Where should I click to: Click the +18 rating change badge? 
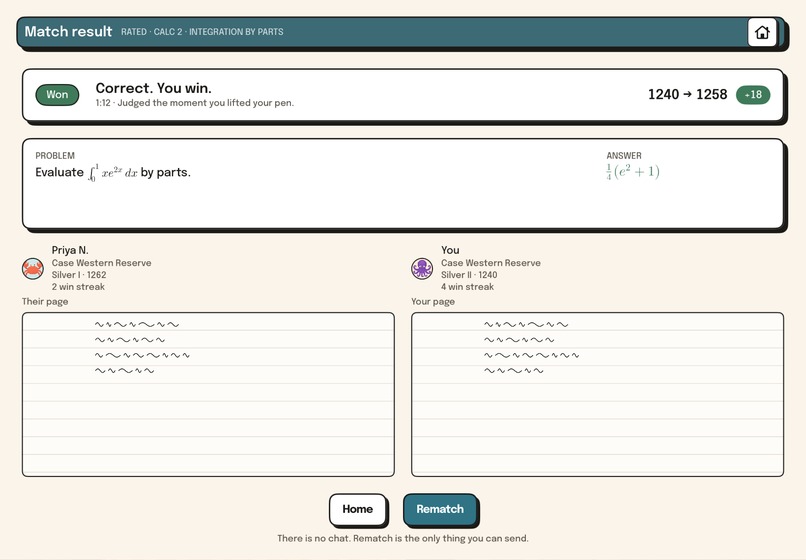coord(753,95)
